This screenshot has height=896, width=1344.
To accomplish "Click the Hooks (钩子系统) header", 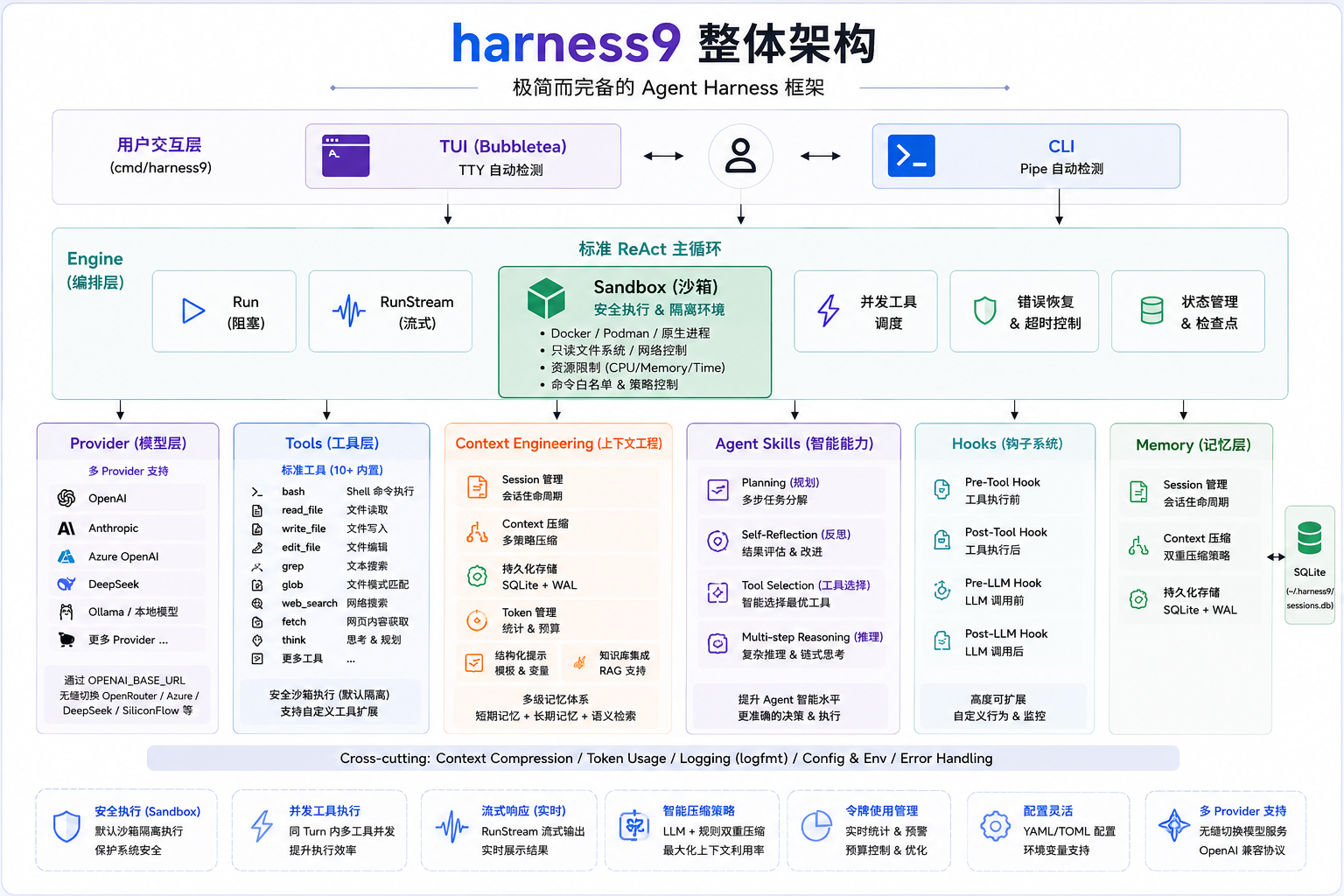I will tap(1007, 444).
